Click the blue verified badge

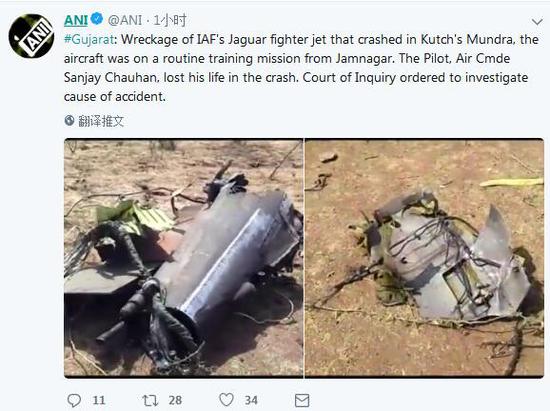97,19
